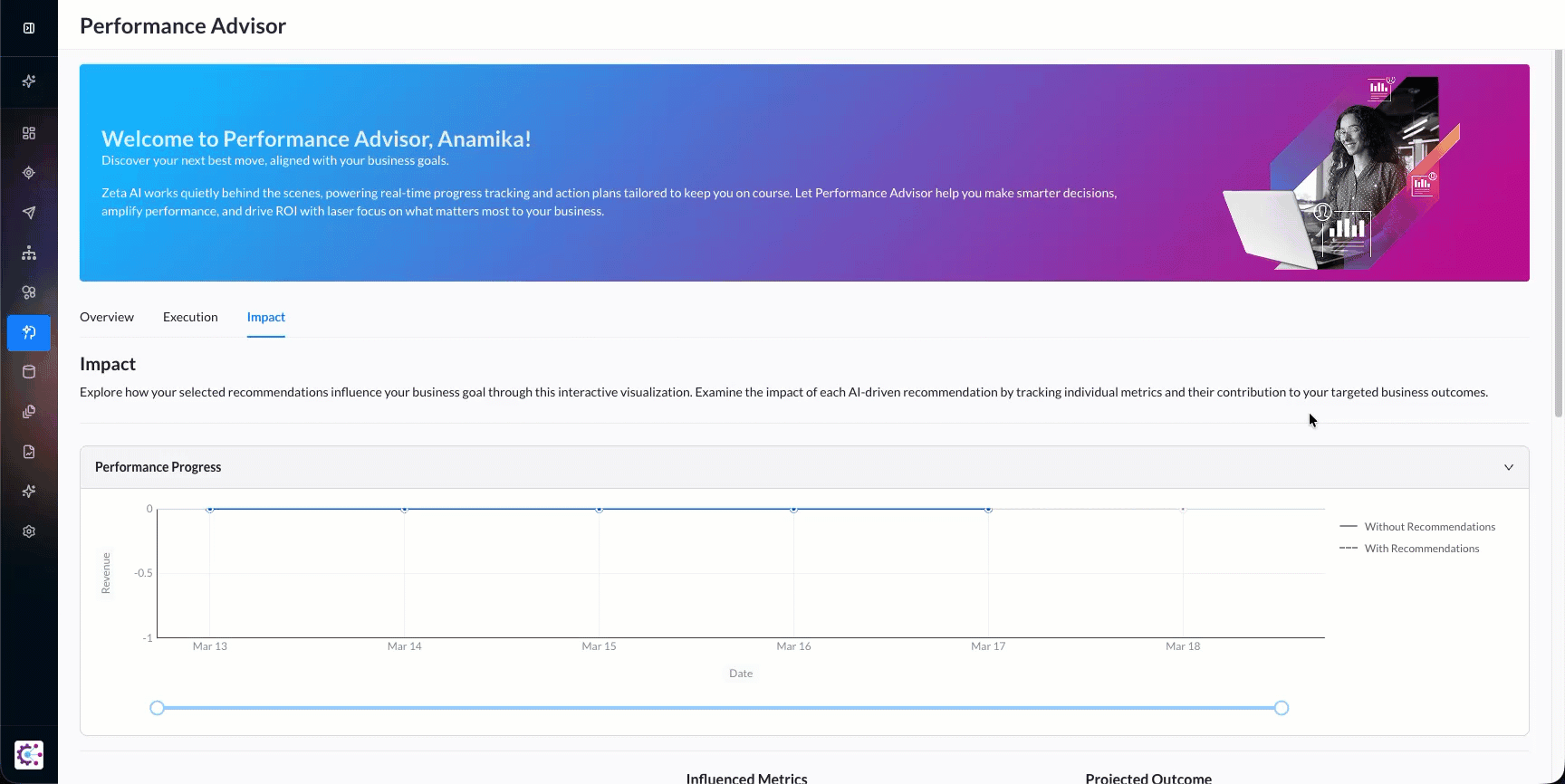Click the left date range slider handle
The image size is (1565, 784).
(158, 708)
